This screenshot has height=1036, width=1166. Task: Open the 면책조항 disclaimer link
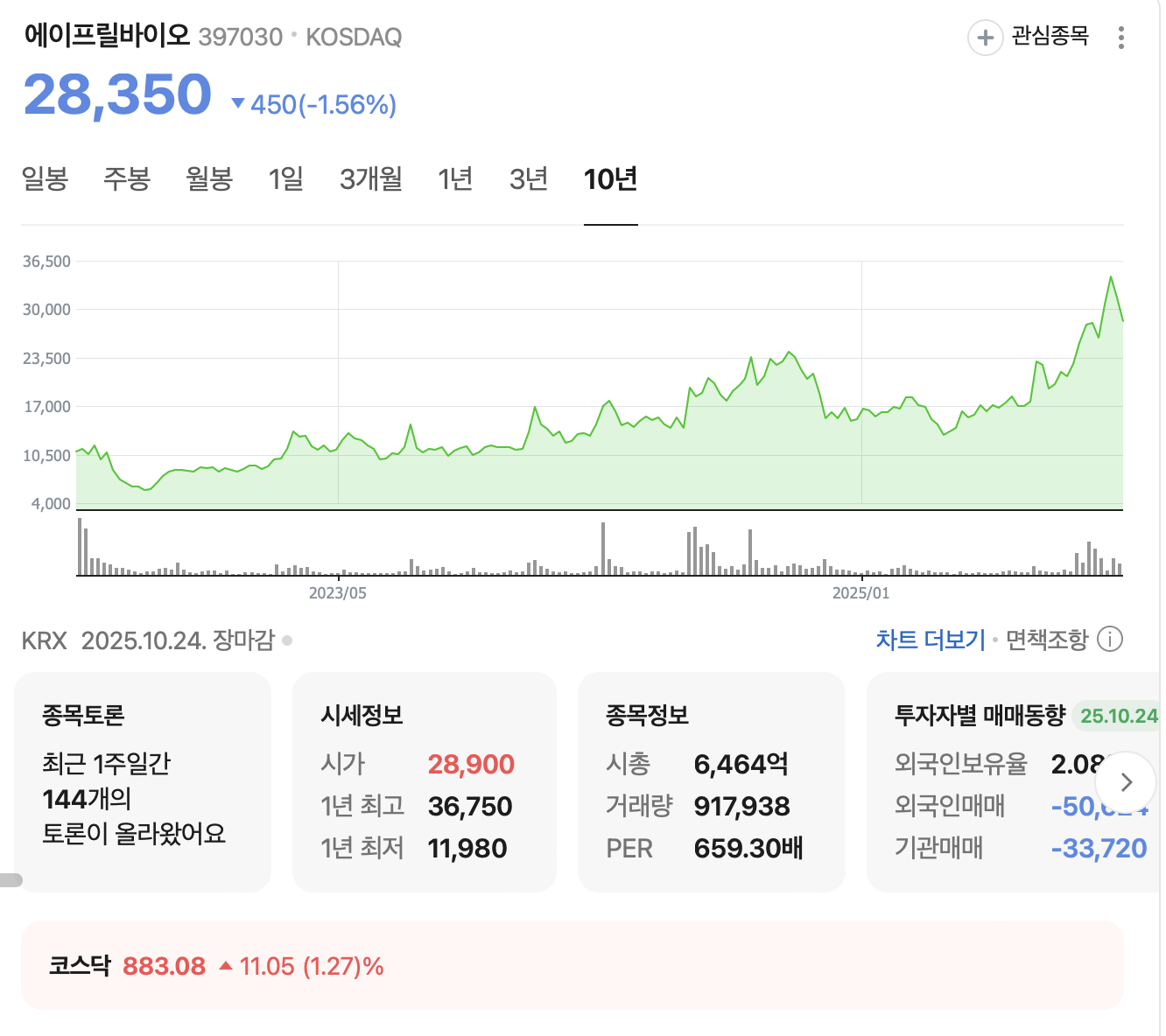click(x=1047, y=640)
